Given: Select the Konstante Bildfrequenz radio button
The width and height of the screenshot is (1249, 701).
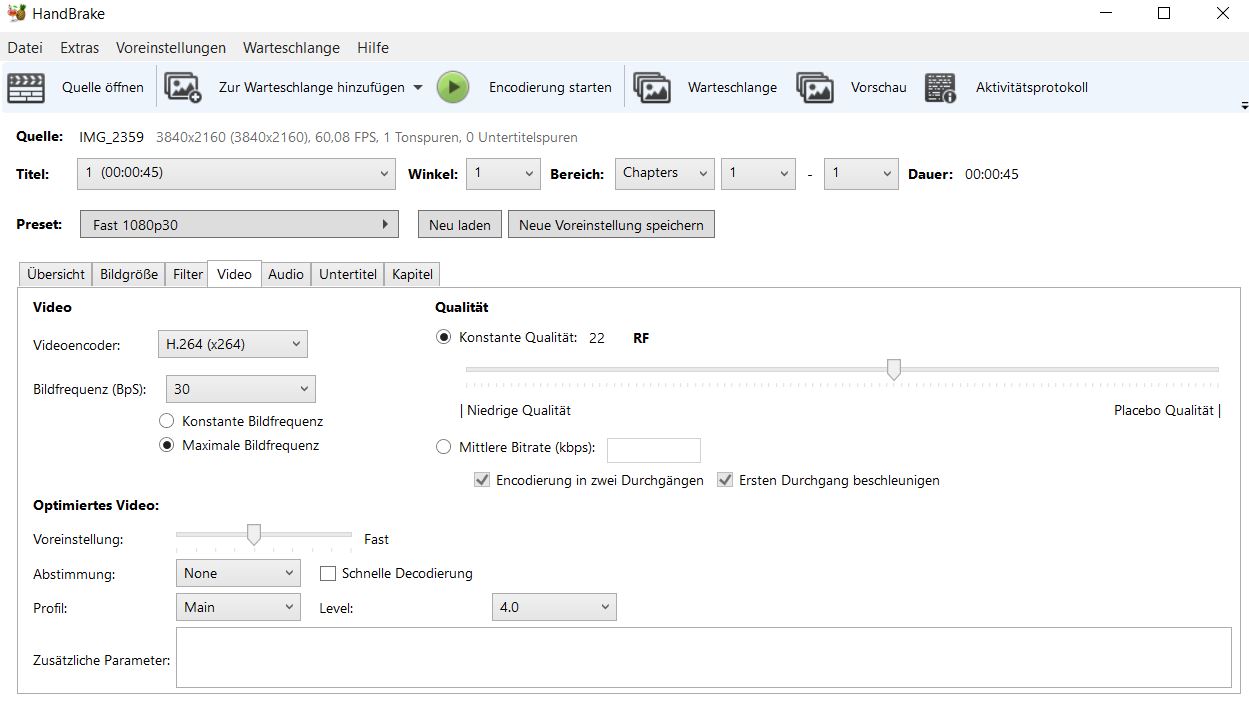Looking at the screenshot, I should point(167,422).
